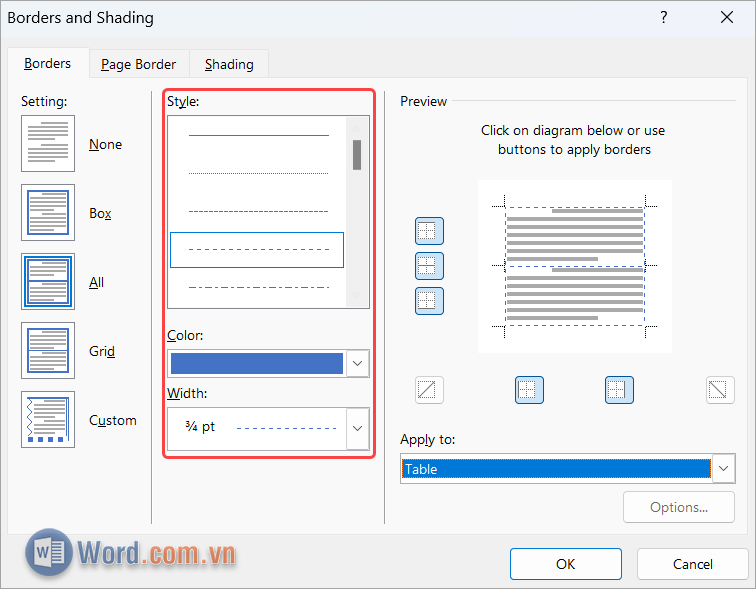Toggle the diagonal up border button

tap(429, 389)
